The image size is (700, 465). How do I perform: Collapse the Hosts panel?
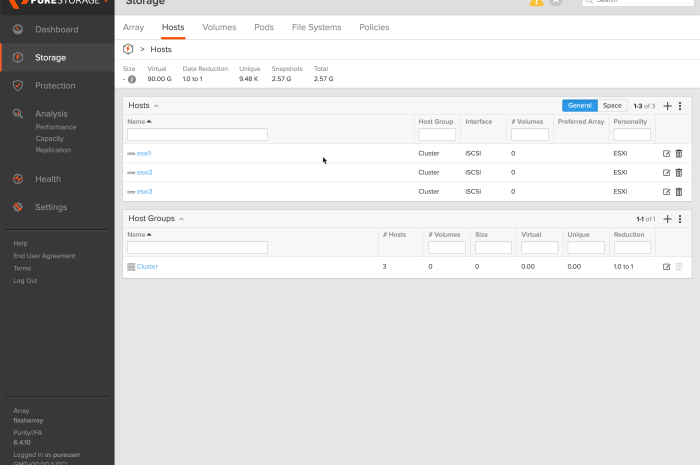pos(157,106)
